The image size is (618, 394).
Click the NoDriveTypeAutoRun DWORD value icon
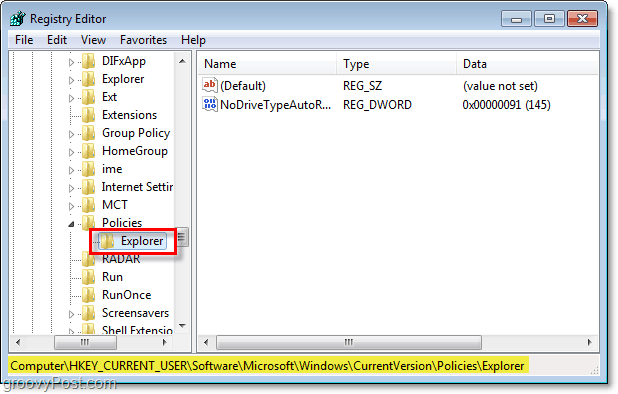pos(210,104)
